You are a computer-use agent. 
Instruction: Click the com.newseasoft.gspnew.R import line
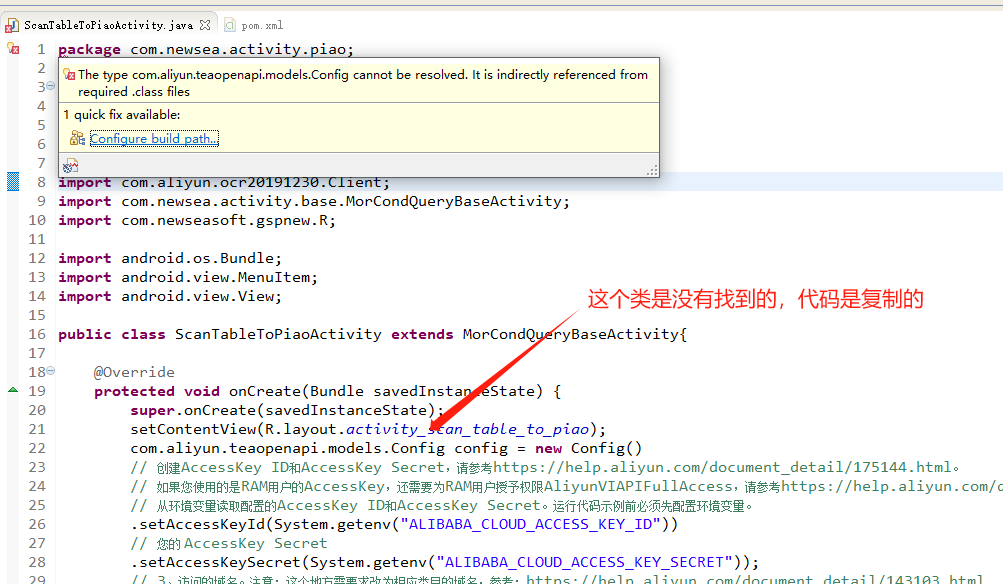(x=197, y=221)
